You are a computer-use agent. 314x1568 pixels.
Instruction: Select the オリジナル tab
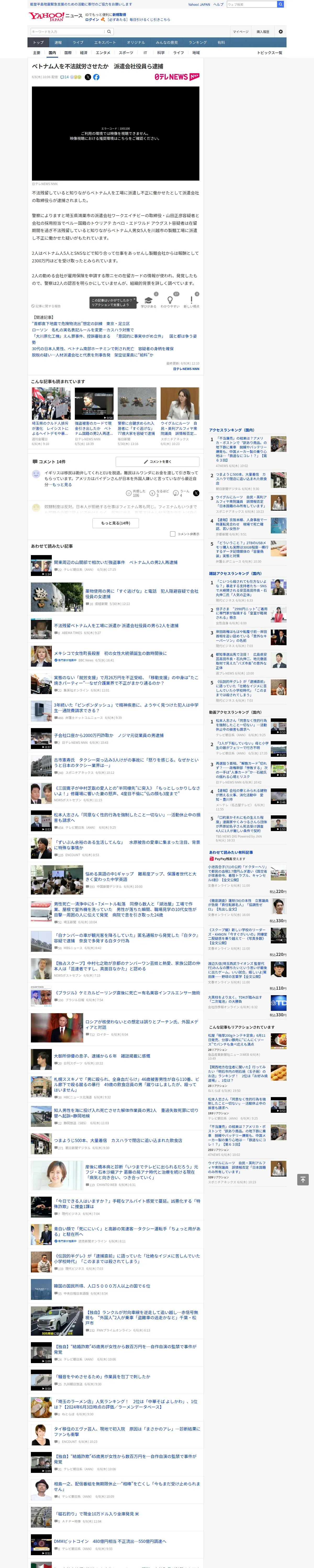click(x=136, y=43)
